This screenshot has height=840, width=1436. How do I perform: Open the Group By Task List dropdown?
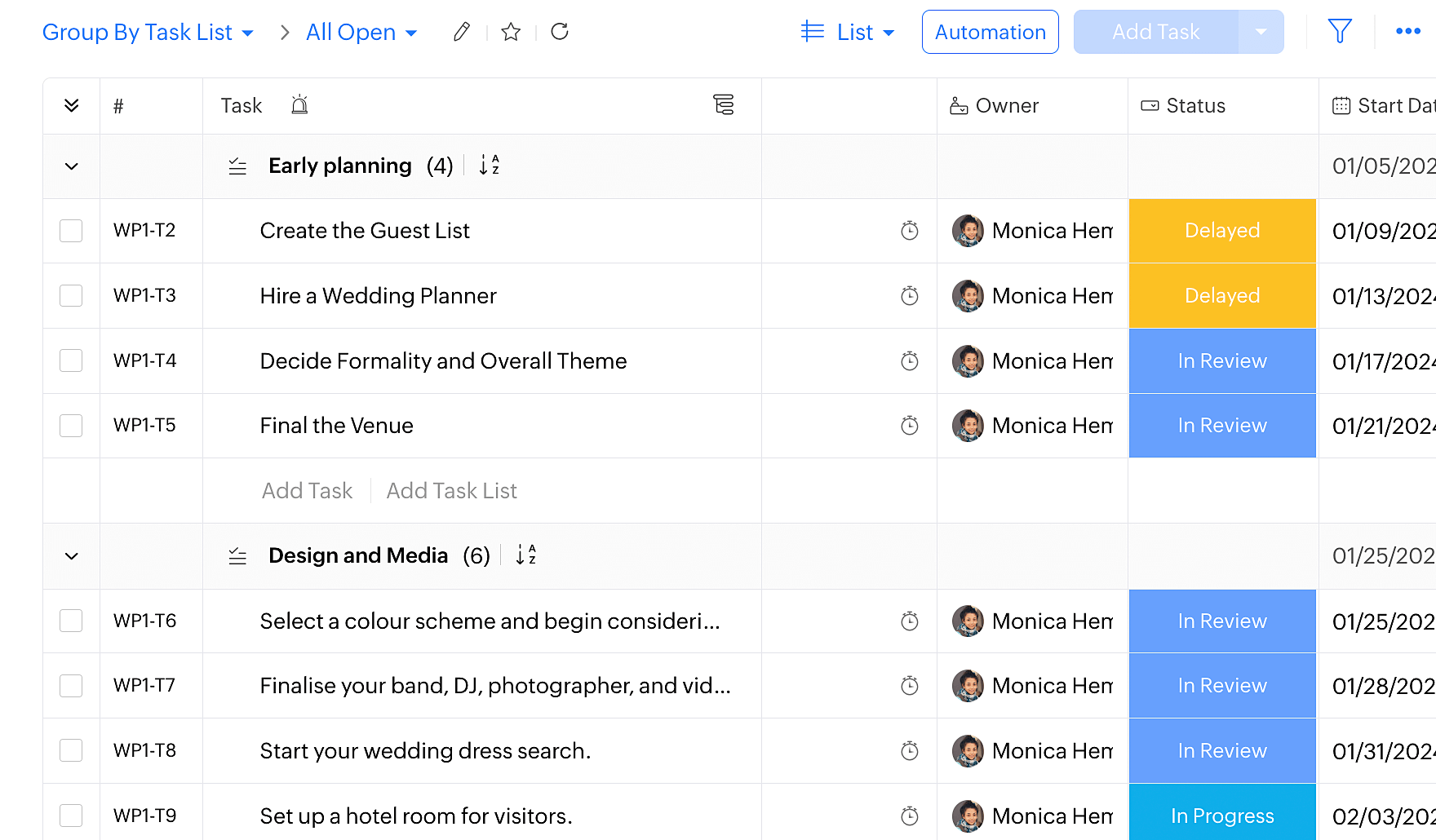148,33
